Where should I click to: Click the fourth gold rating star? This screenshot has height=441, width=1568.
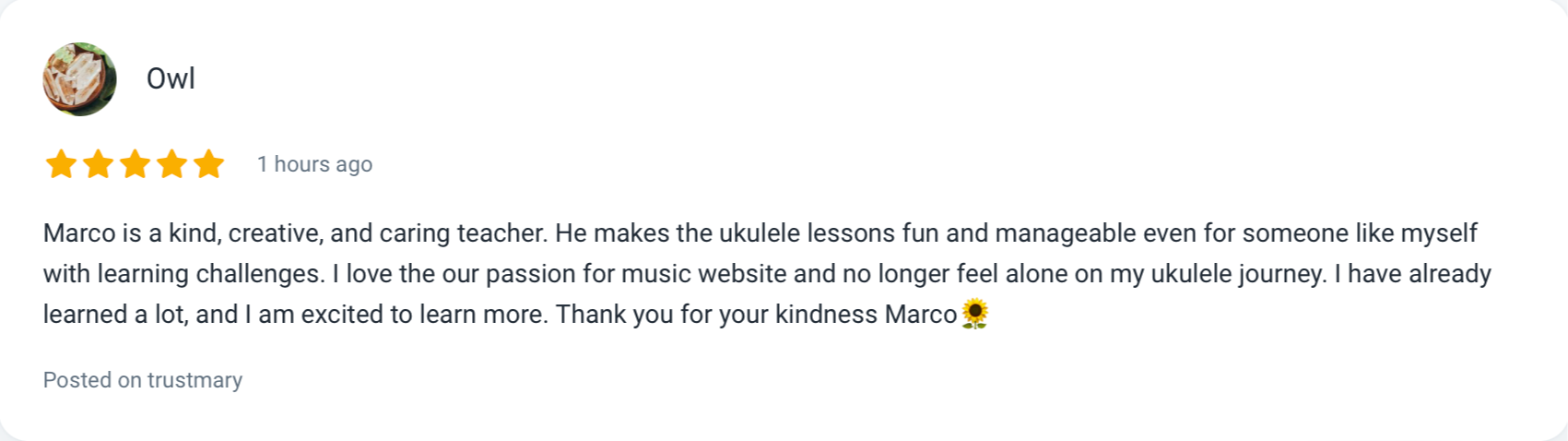pos(171,164)
